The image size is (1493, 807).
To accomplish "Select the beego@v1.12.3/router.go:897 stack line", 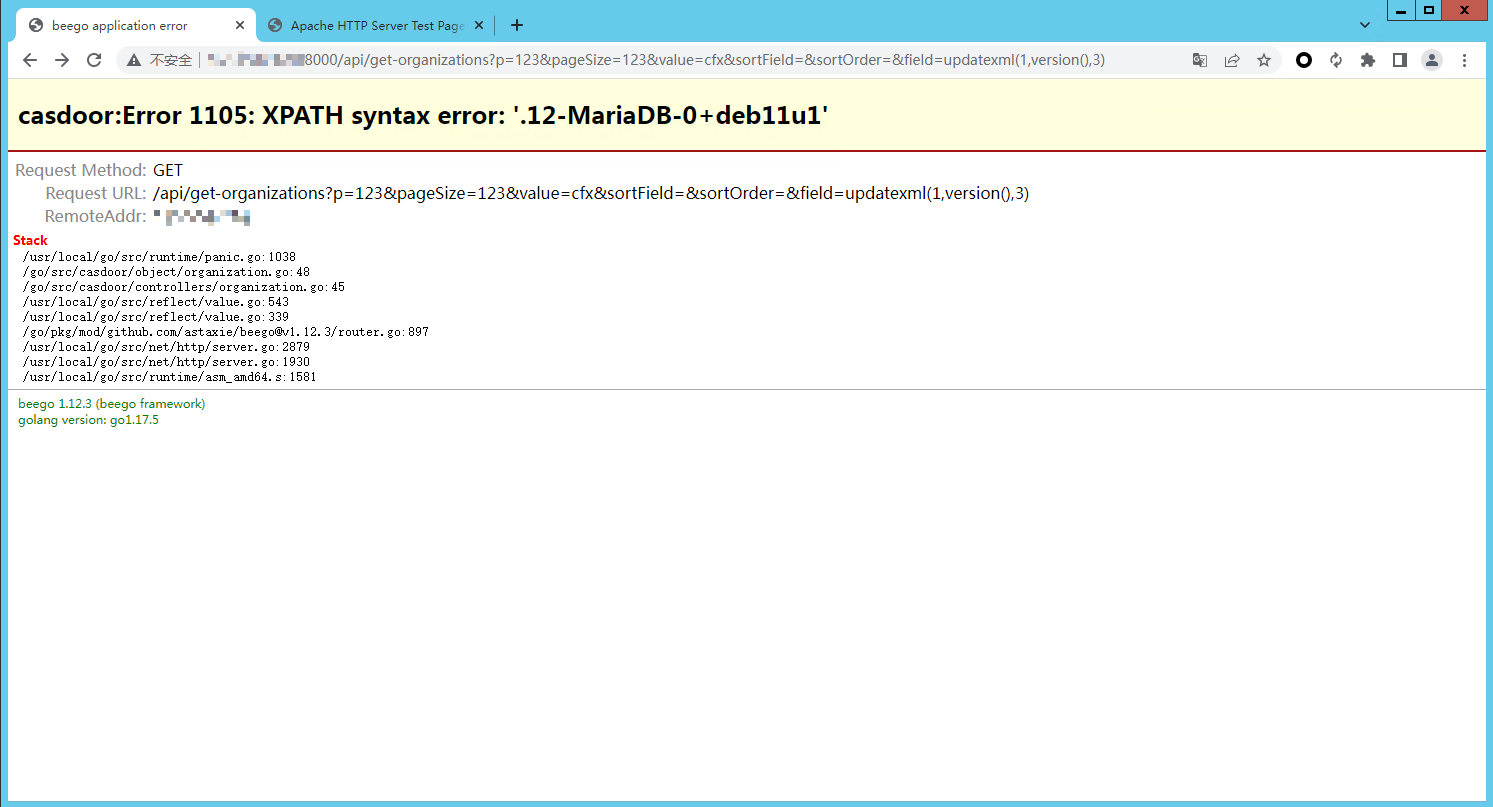I will pos(225,332).
